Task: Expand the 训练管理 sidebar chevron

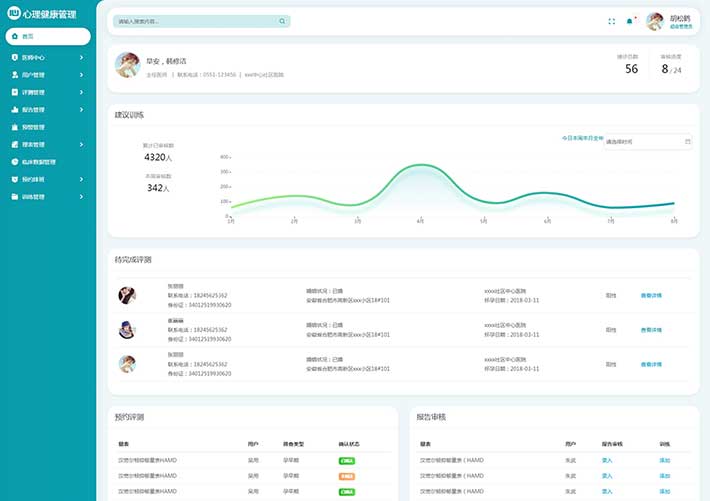Action: 82,197
